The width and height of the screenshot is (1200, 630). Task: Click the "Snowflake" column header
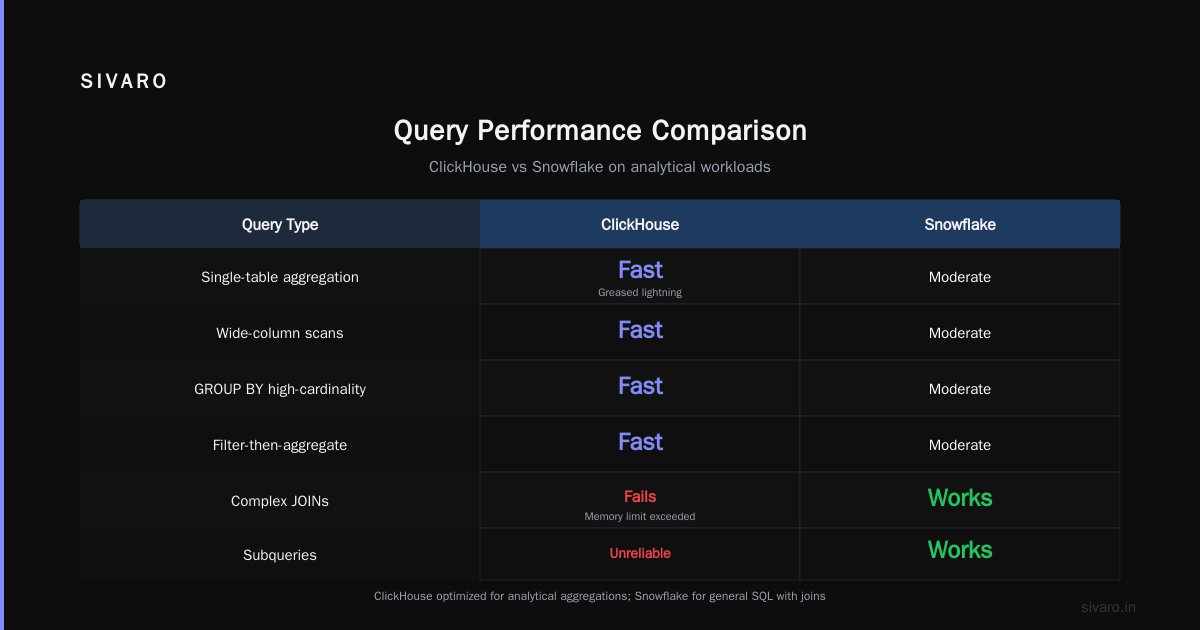[x=960, y=224]
